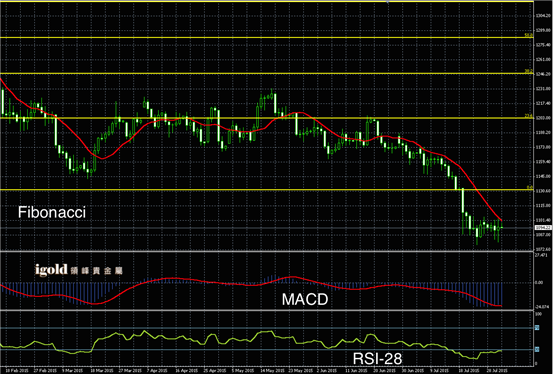Click the MACD text label
The width and height of the screenshot is (553, 374).
(305, 300)
